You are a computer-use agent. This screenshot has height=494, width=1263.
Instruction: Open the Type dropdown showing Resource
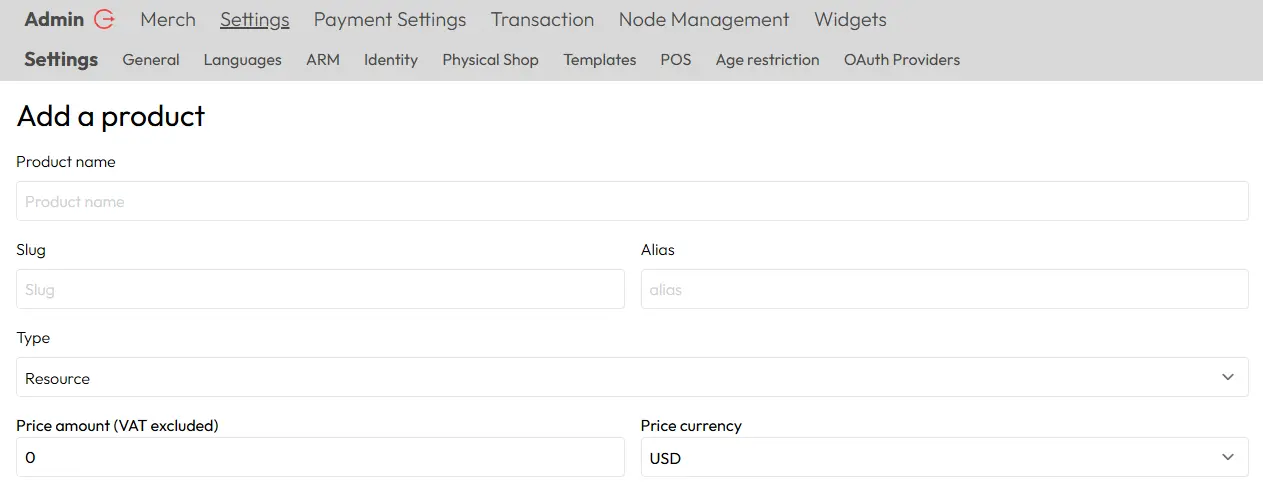(631, 377)
